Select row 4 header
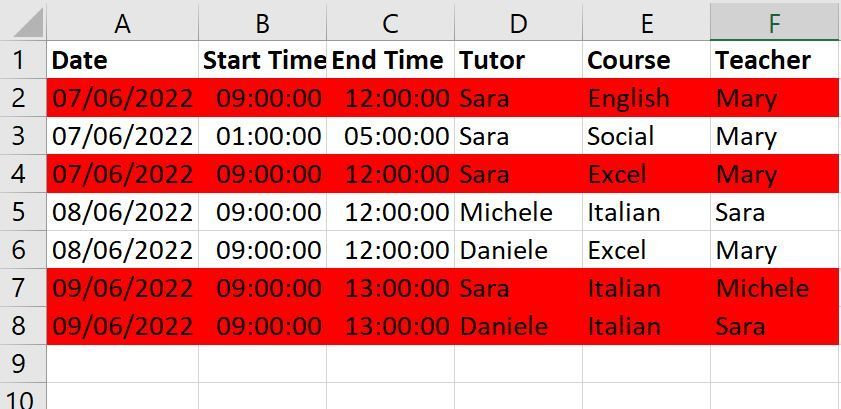 click(22, 174)
